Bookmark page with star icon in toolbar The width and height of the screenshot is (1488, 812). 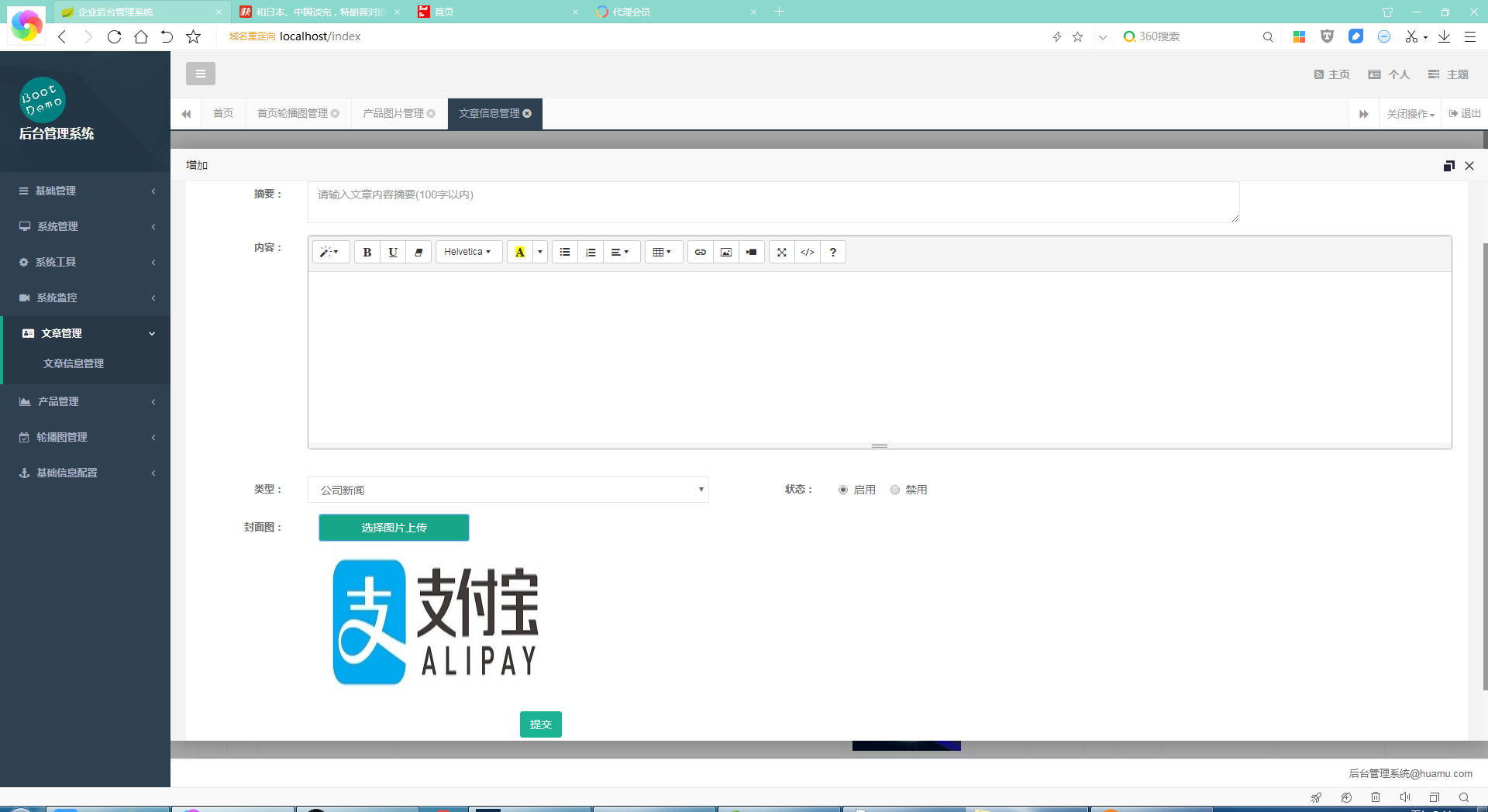[194, 36]
